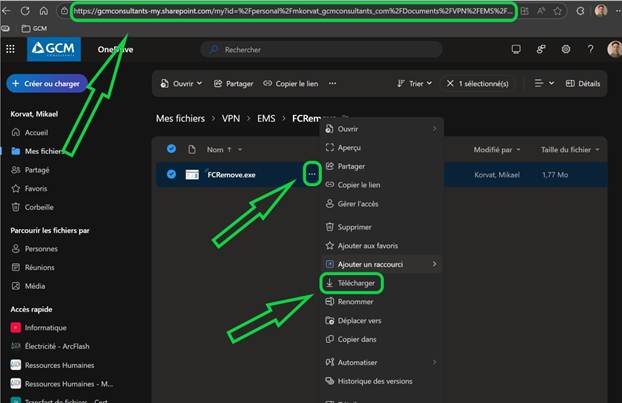Open the view layout switcher dropdown
This screenshot has width=622, height=403.
544,83
